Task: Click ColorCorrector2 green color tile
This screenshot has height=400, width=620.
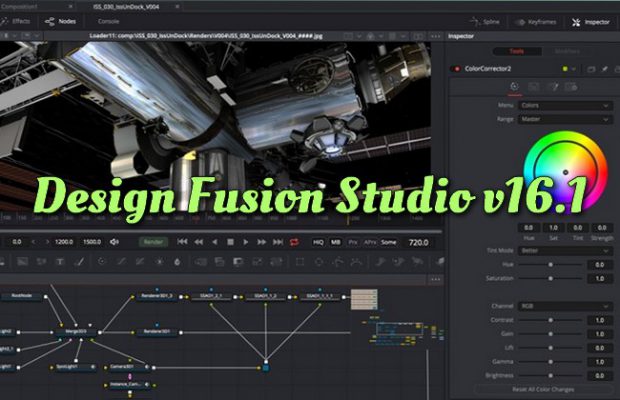Action: [565, 69]
